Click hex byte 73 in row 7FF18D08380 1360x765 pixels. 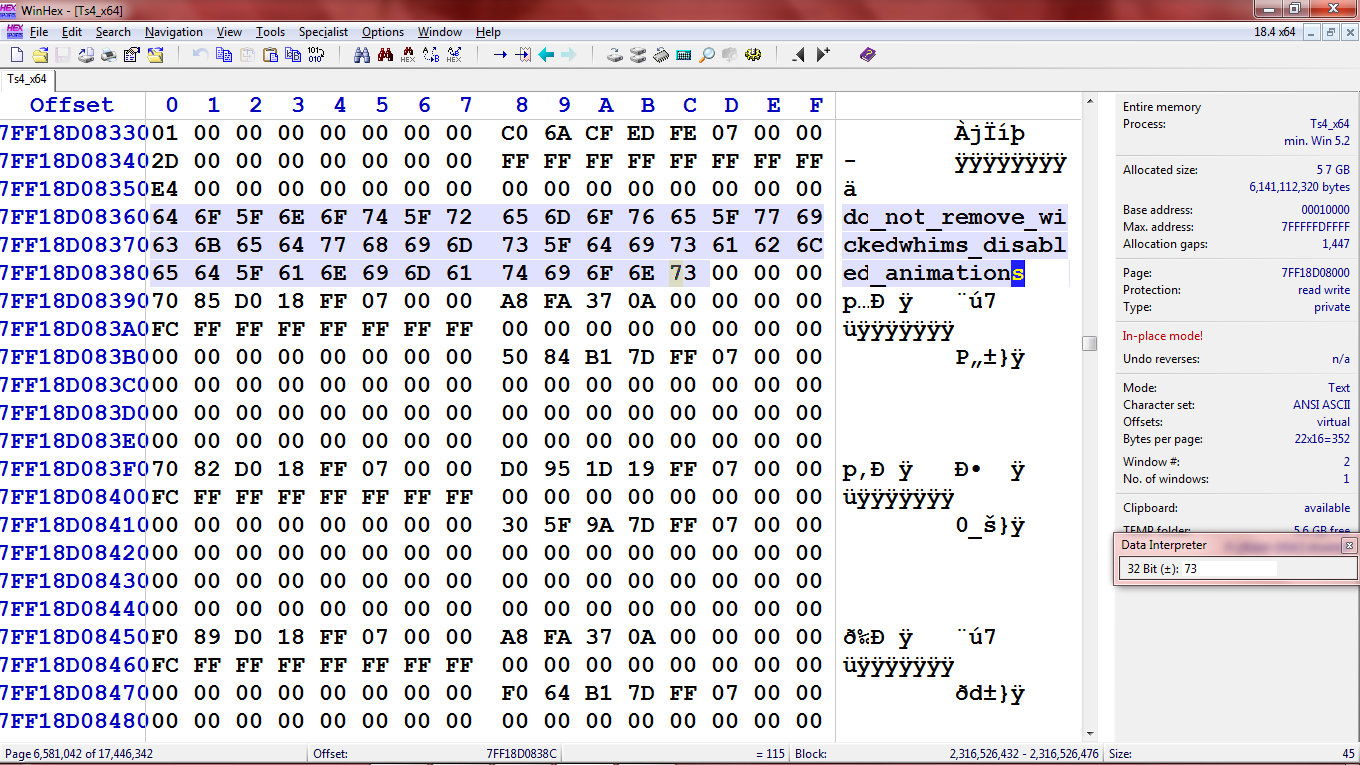click(683, 273)
